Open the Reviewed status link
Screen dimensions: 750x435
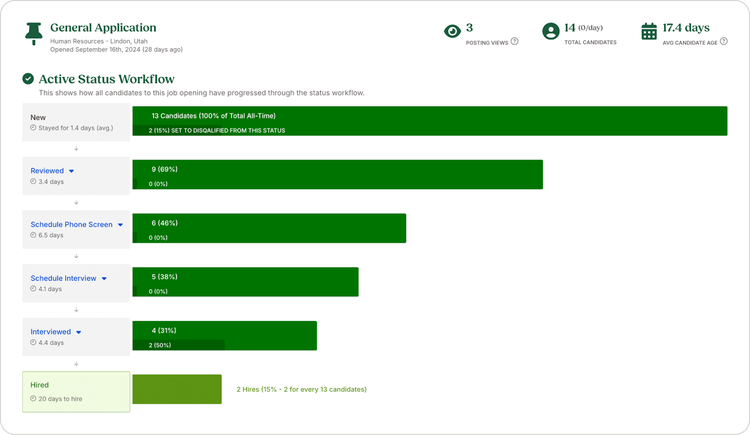pos(47,171)
